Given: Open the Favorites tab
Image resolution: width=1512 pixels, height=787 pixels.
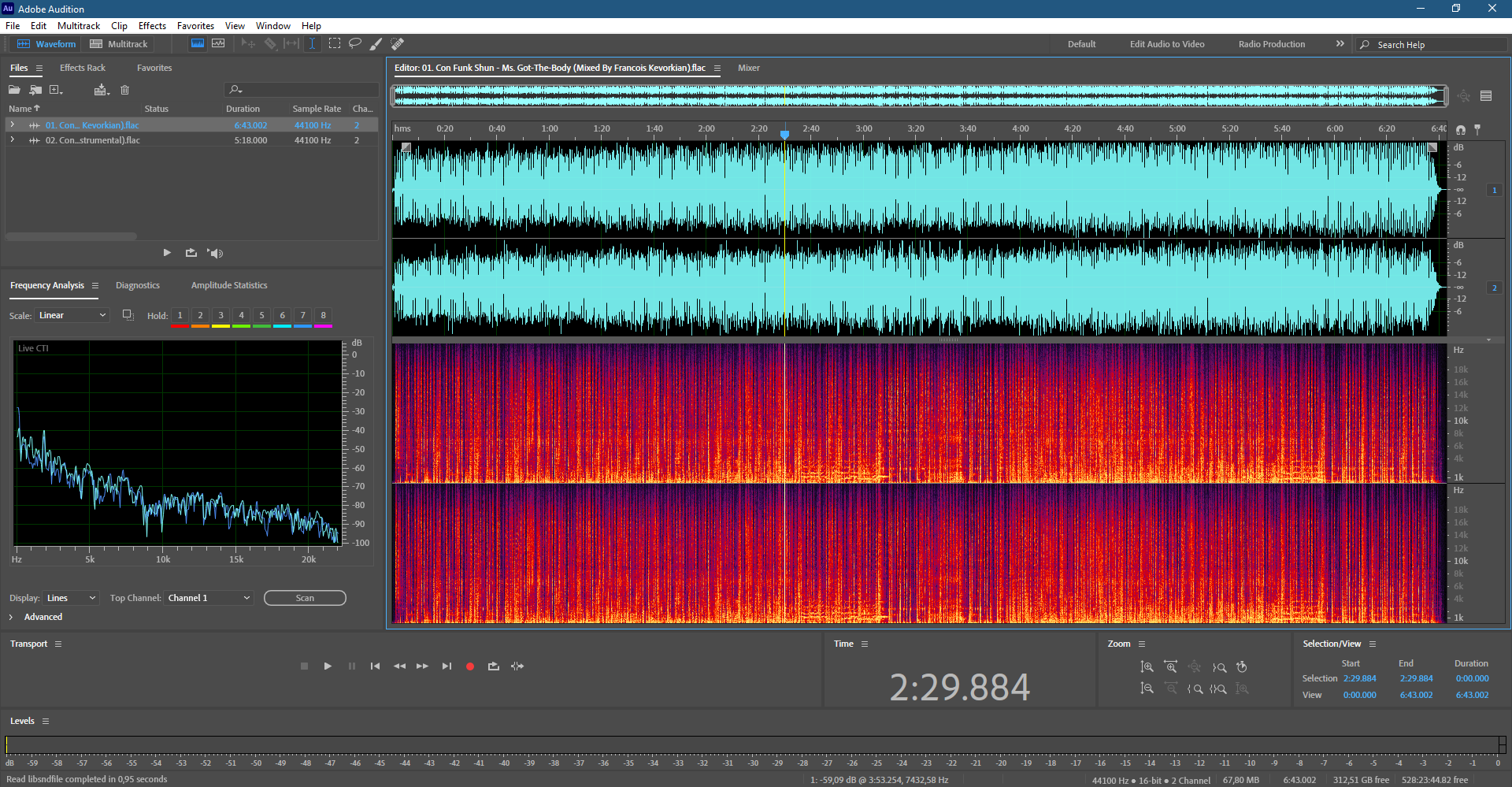Looking at the screenshot, I should tap(154, 68).
